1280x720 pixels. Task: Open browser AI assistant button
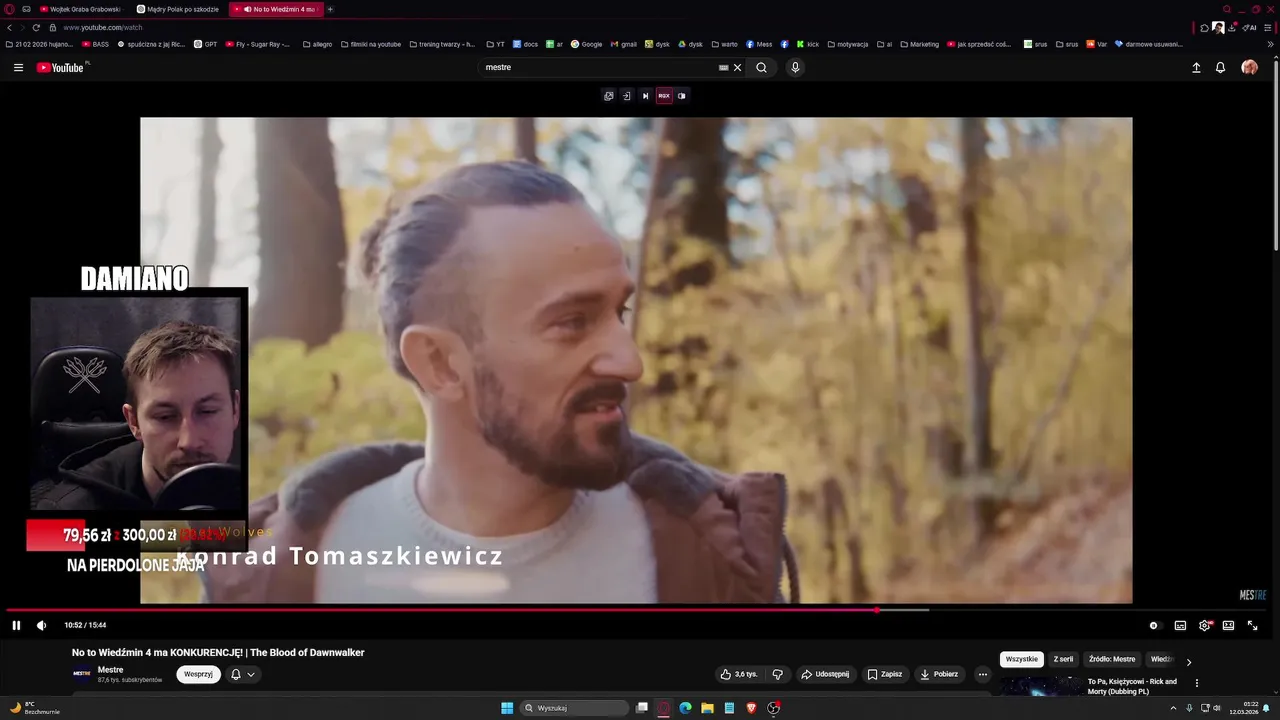[x=1250, y=27]
